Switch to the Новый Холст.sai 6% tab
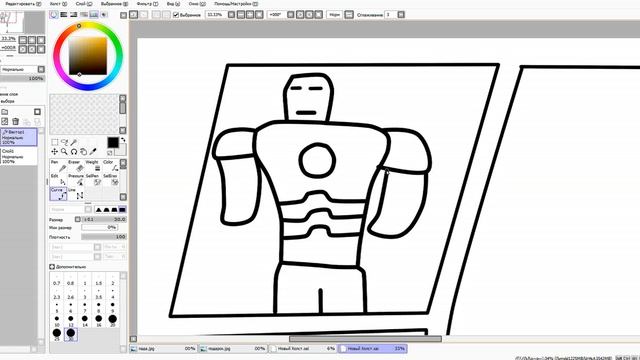The width and height of the screenshot is (640, 360). (x=302, y=349)
